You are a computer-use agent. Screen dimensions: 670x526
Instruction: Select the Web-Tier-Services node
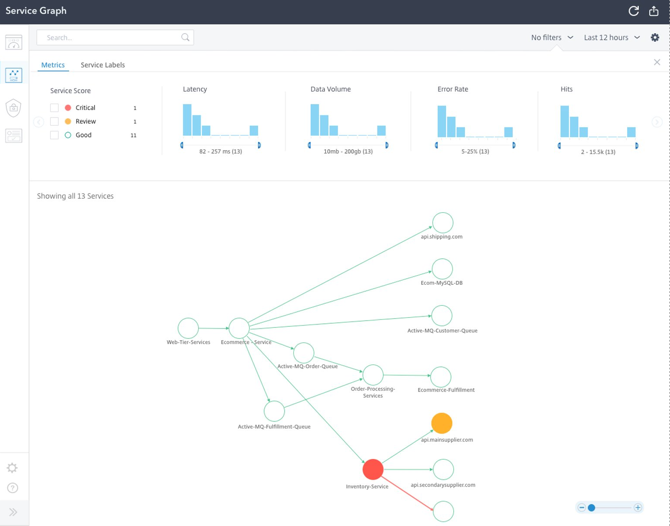(188, 328)
